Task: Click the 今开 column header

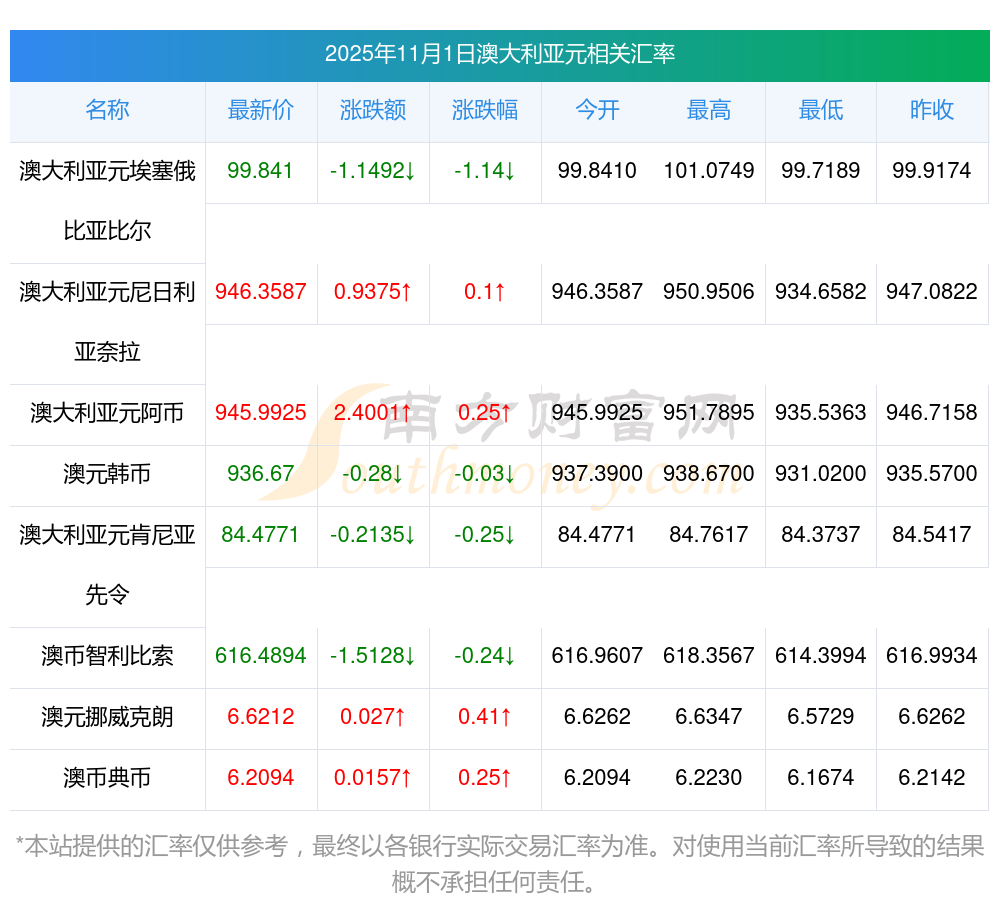Action: [x=597, y=110]
